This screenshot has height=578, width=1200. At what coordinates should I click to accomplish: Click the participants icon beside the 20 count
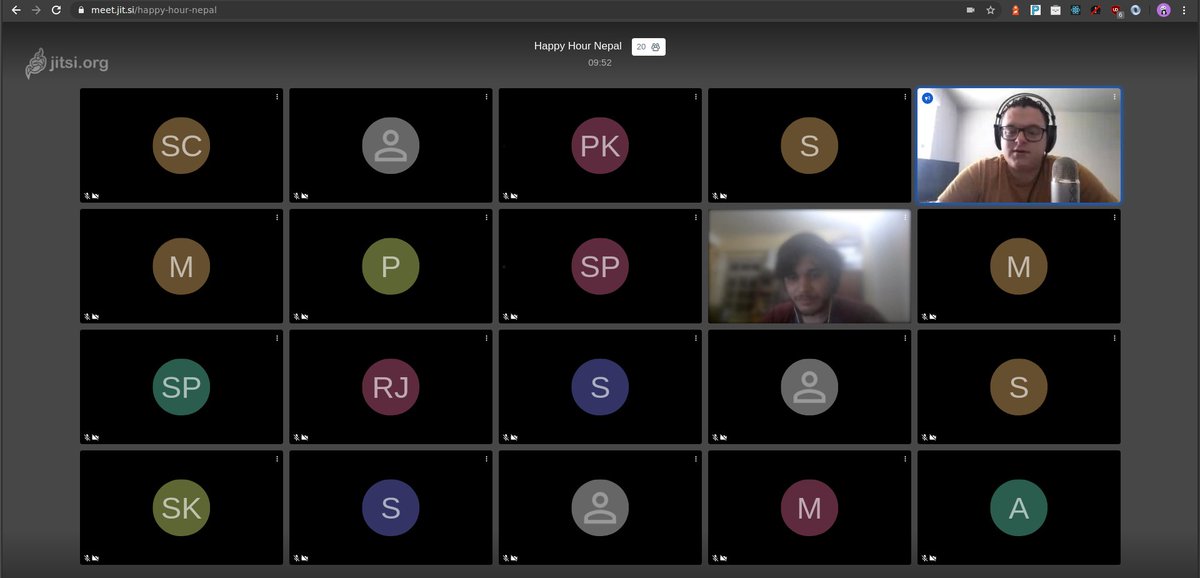coord(655,46)
